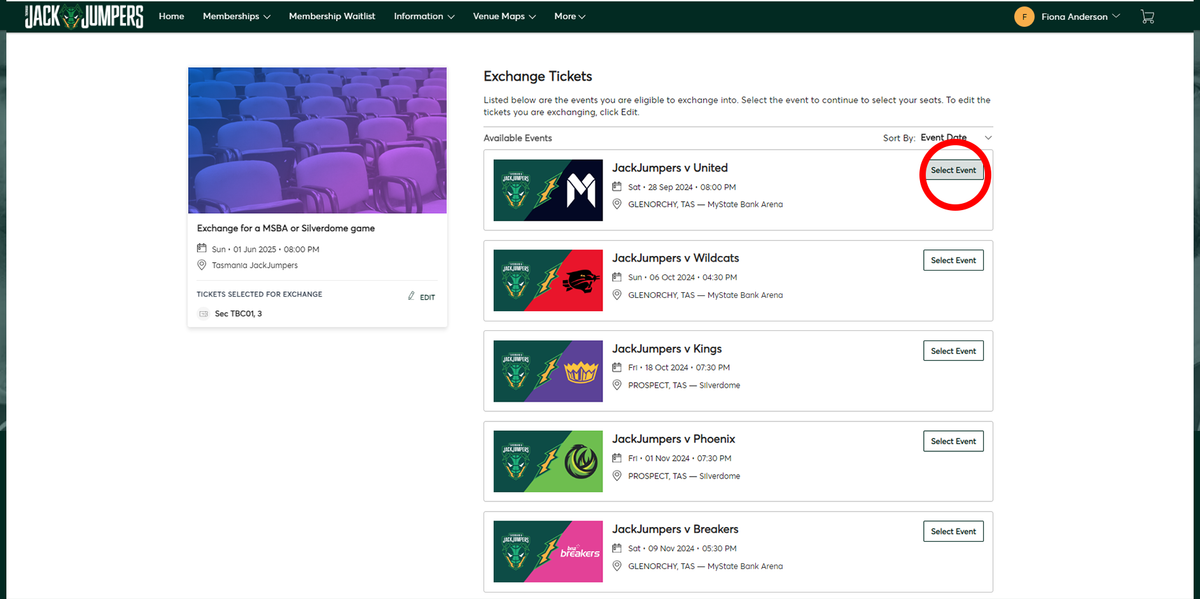
Task: Click calendar icon for 06 Oct 2024
Action: [x=618, y=278]
